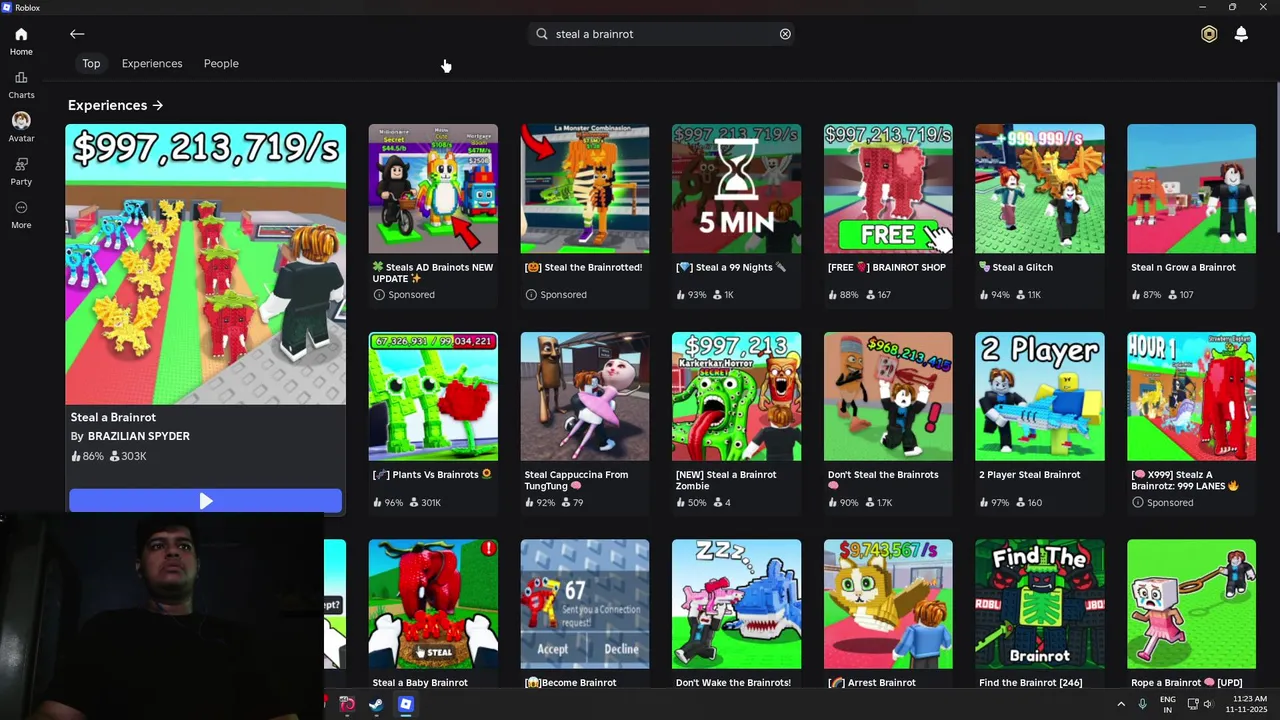
Task: Click the info icon on Stealz A Brainrotz Sponsored
Action: 1137,503
